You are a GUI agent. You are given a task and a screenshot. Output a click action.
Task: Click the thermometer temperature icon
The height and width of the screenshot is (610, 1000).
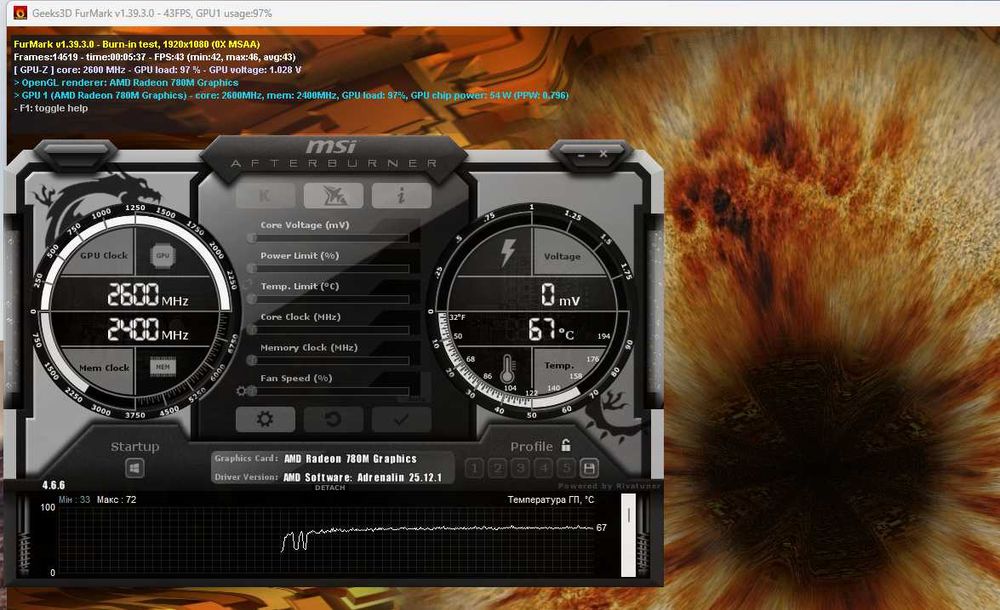click(508, 369)
